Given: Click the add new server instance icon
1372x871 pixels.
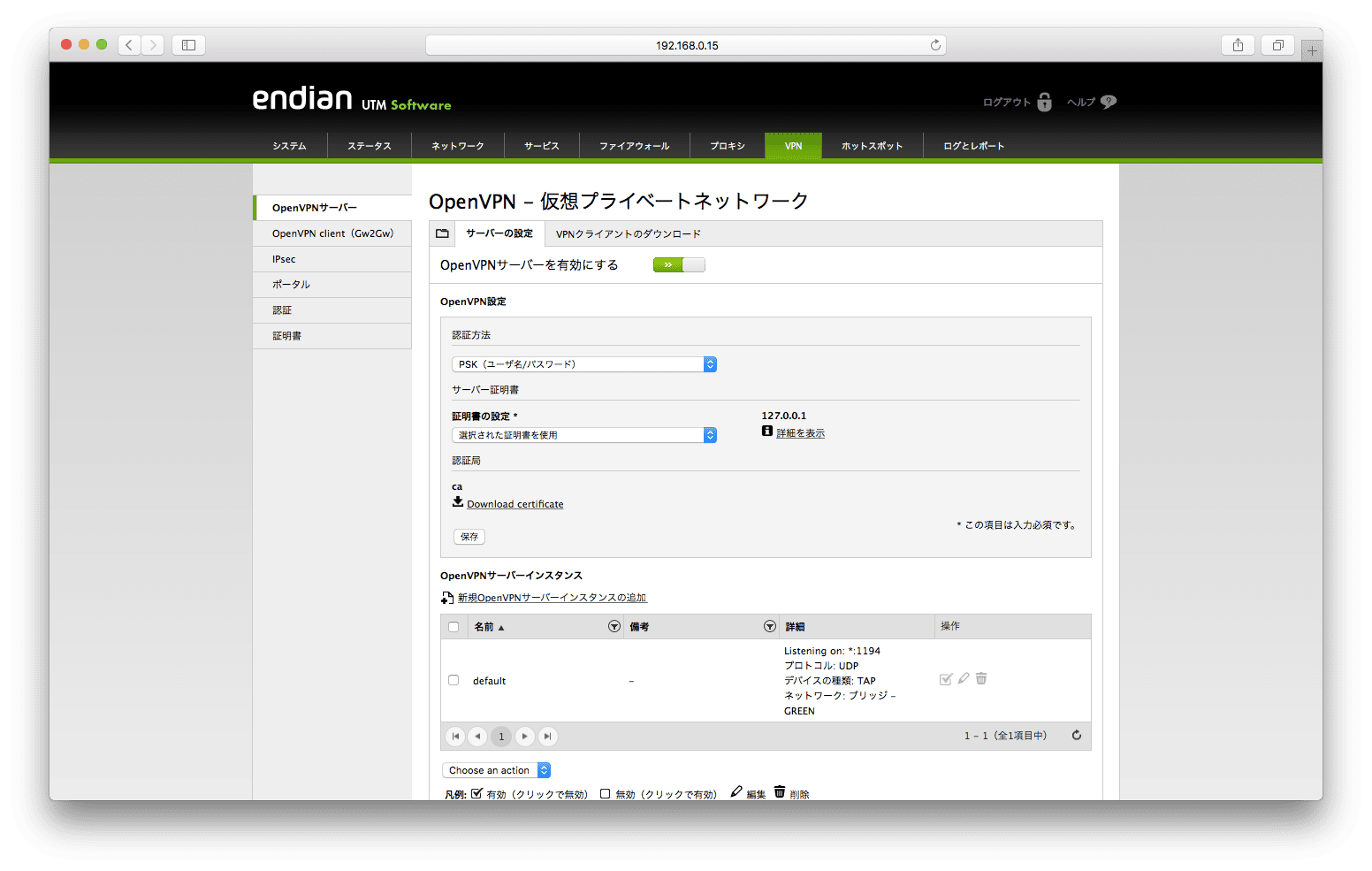Looking at the screenshot, I should pyautogui.click(x=447, y=598).
